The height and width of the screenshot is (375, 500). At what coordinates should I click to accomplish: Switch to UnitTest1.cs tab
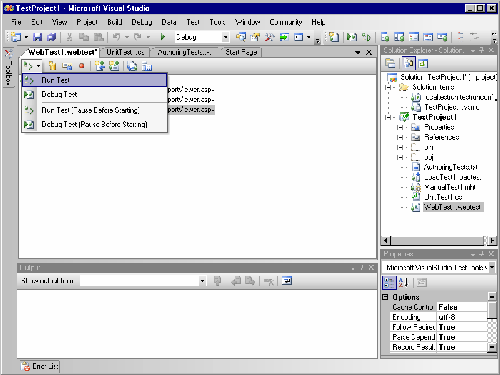coord(125,52)
